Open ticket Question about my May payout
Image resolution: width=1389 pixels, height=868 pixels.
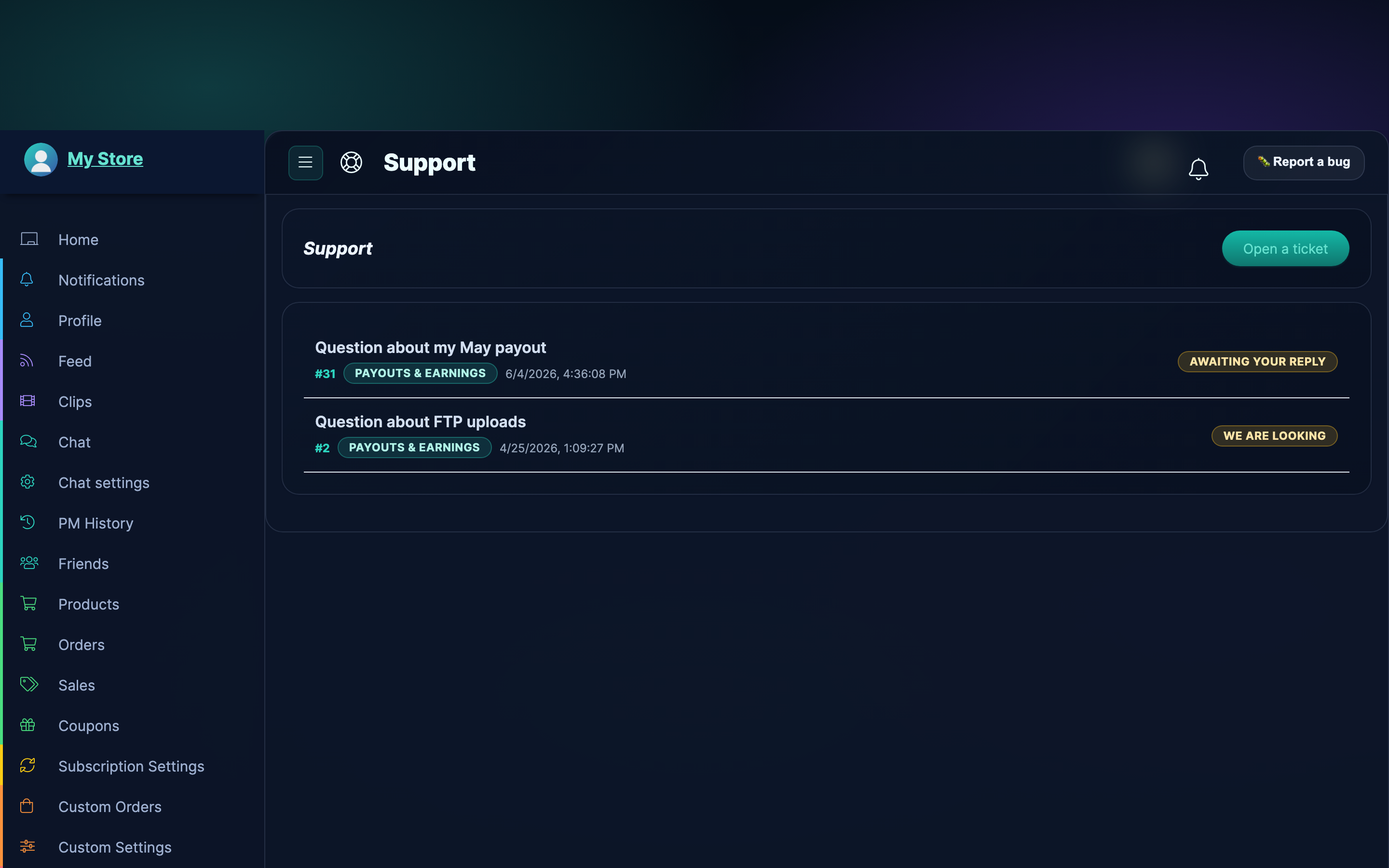coord(431,347)
